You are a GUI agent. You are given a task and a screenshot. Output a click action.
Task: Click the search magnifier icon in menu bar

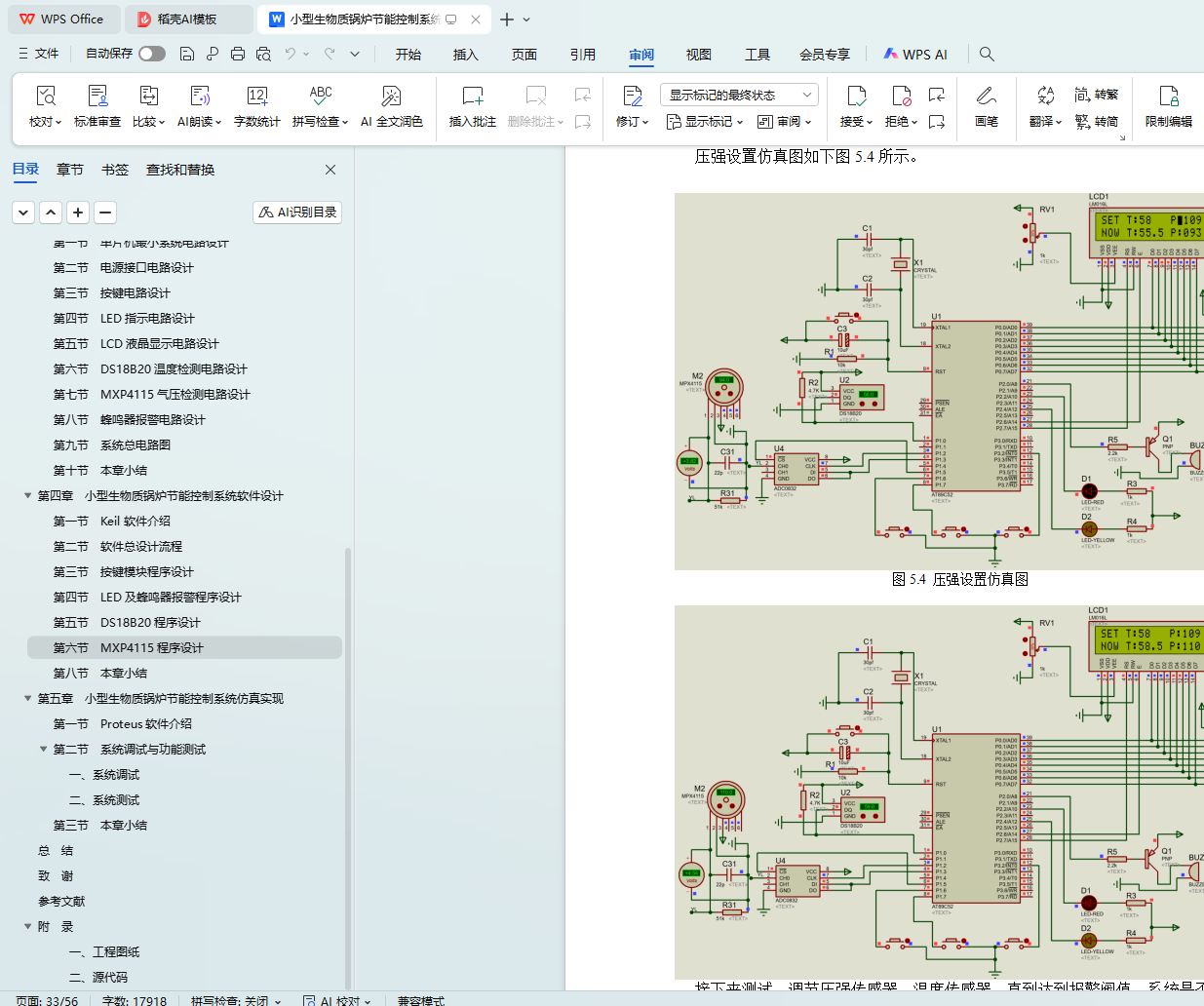tap(987, 55)
